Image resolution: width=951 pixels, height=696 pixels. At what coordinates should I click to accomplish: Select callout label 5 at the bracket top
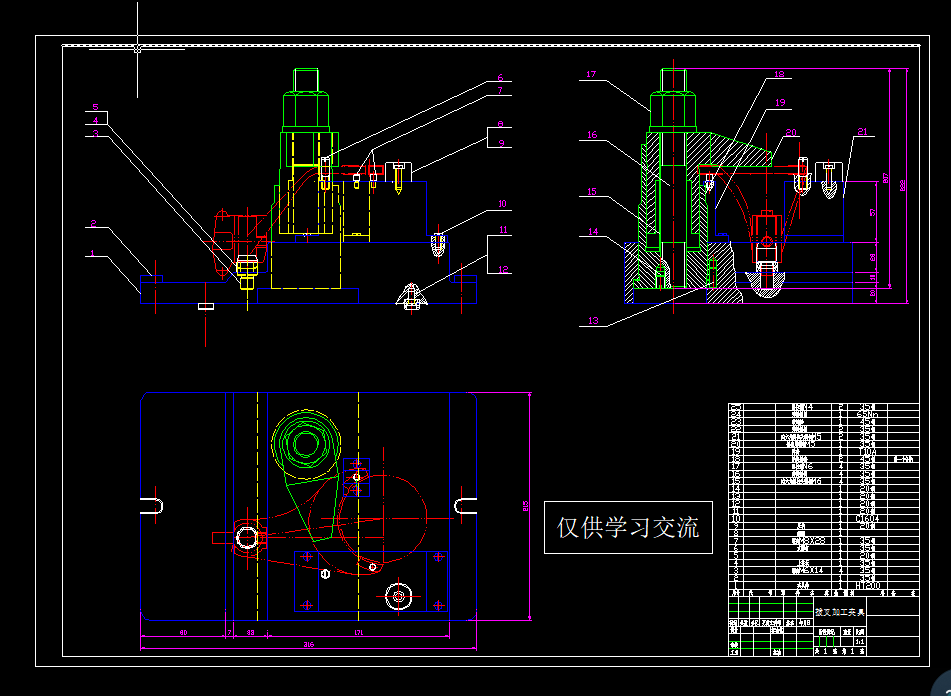(95, 107)
